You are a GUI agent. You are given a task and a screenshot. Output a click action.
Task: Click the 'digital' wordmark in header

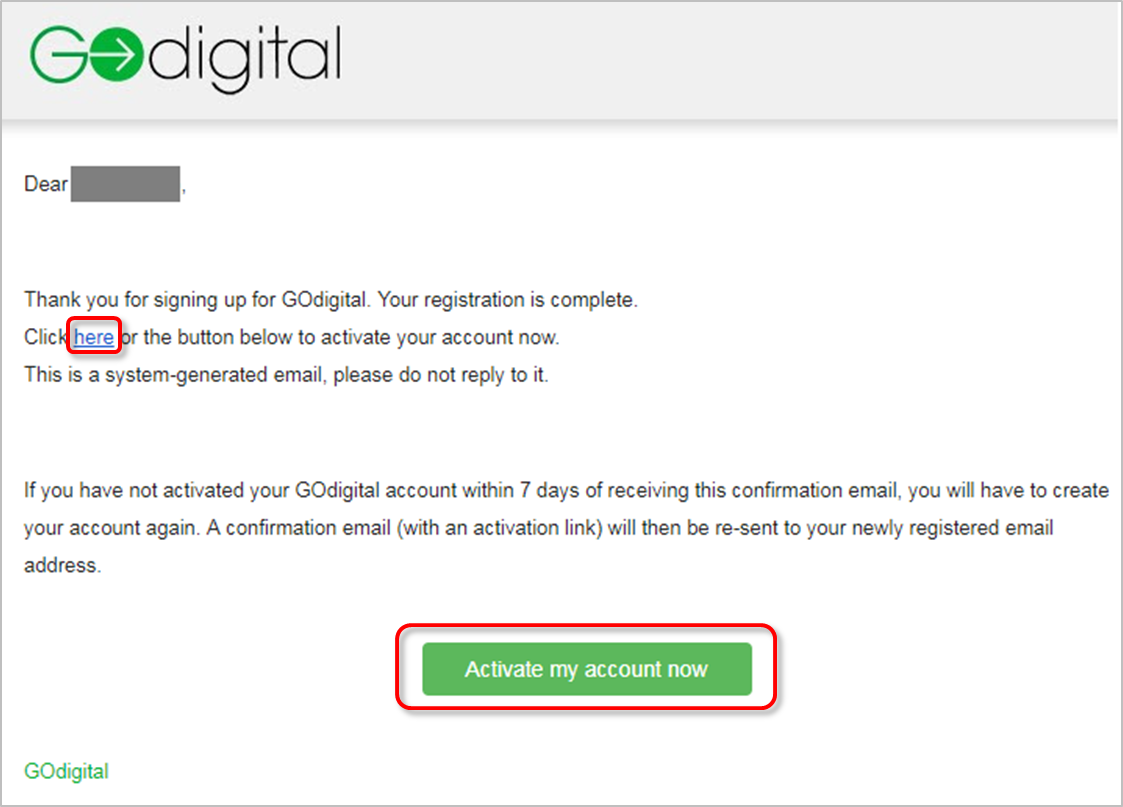(245, 59)
